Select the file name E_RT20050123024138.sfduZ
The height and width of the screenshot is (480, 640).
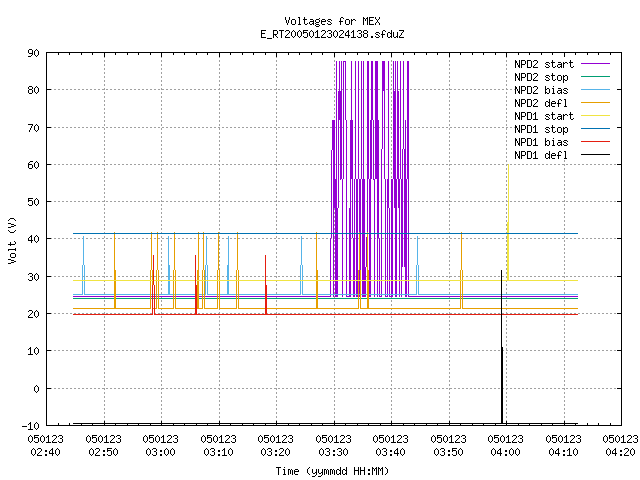point(332,34)
